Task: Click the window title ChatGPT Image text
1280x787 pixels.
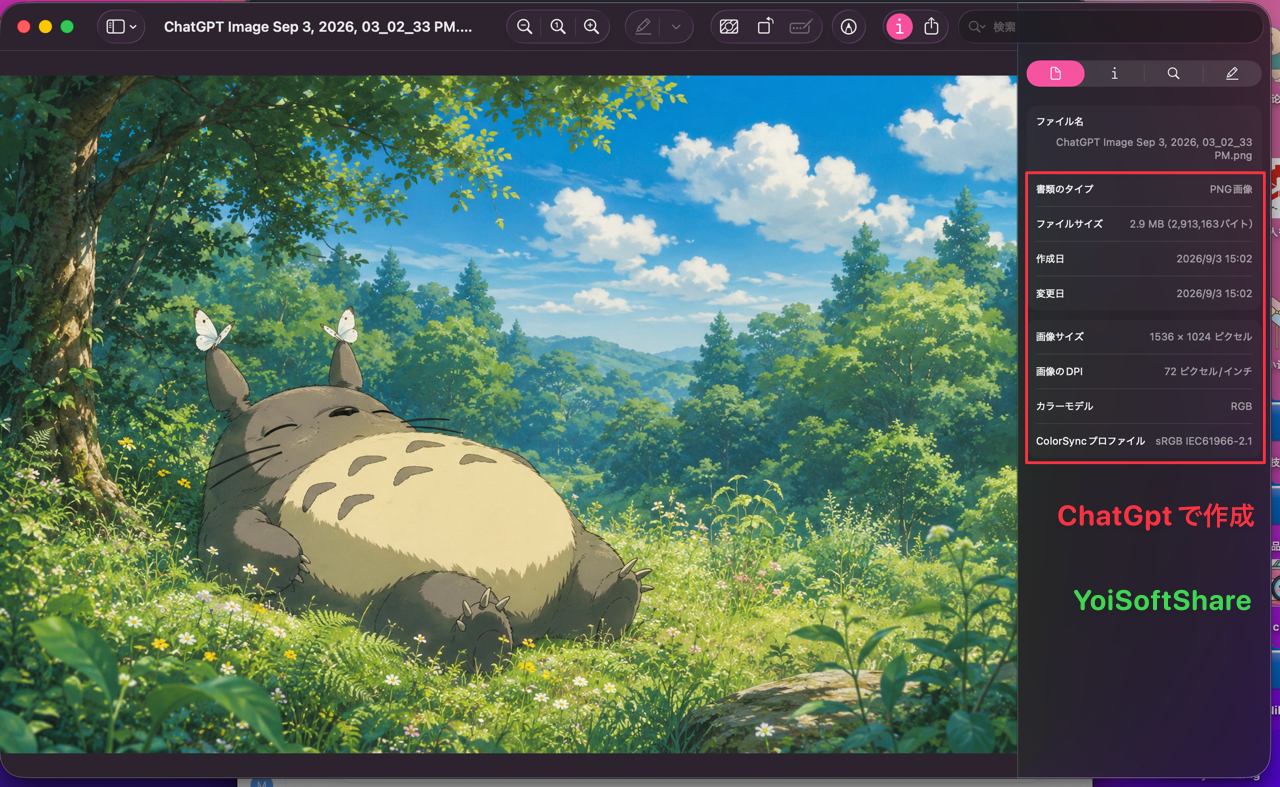Action: (318, 27)
